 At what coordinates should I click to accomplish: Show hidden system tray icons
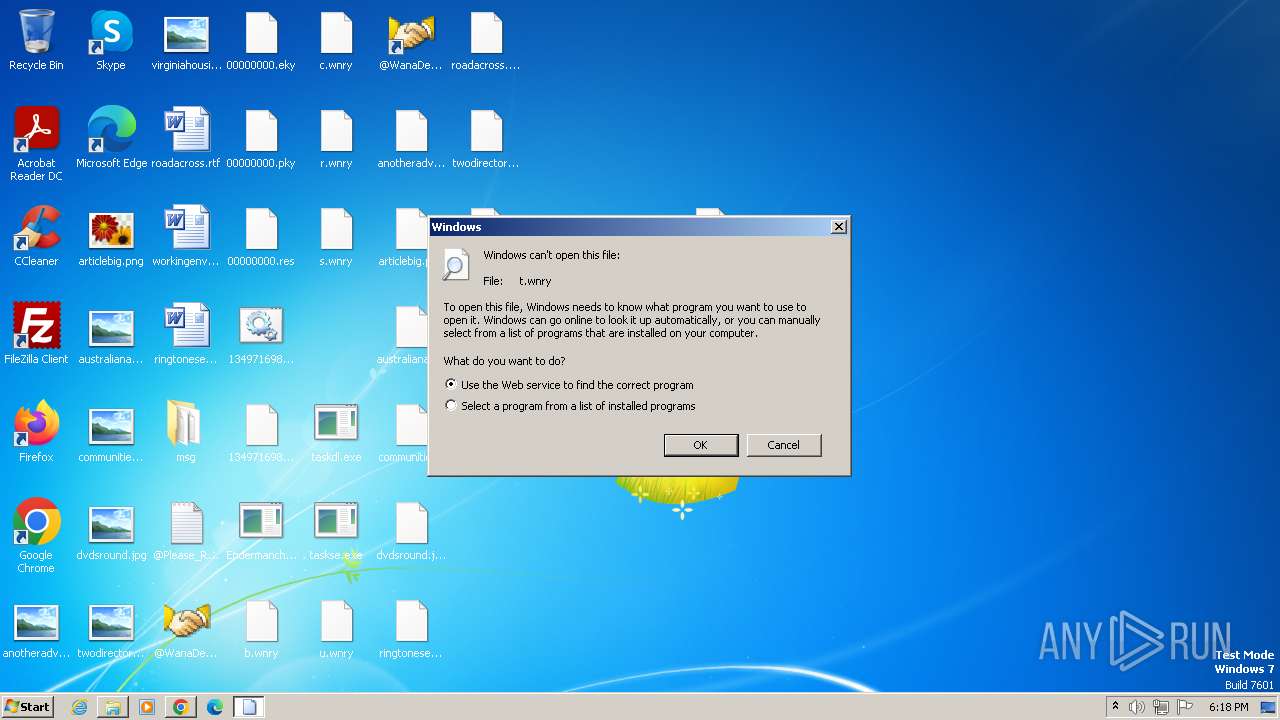click(1116, 707)
